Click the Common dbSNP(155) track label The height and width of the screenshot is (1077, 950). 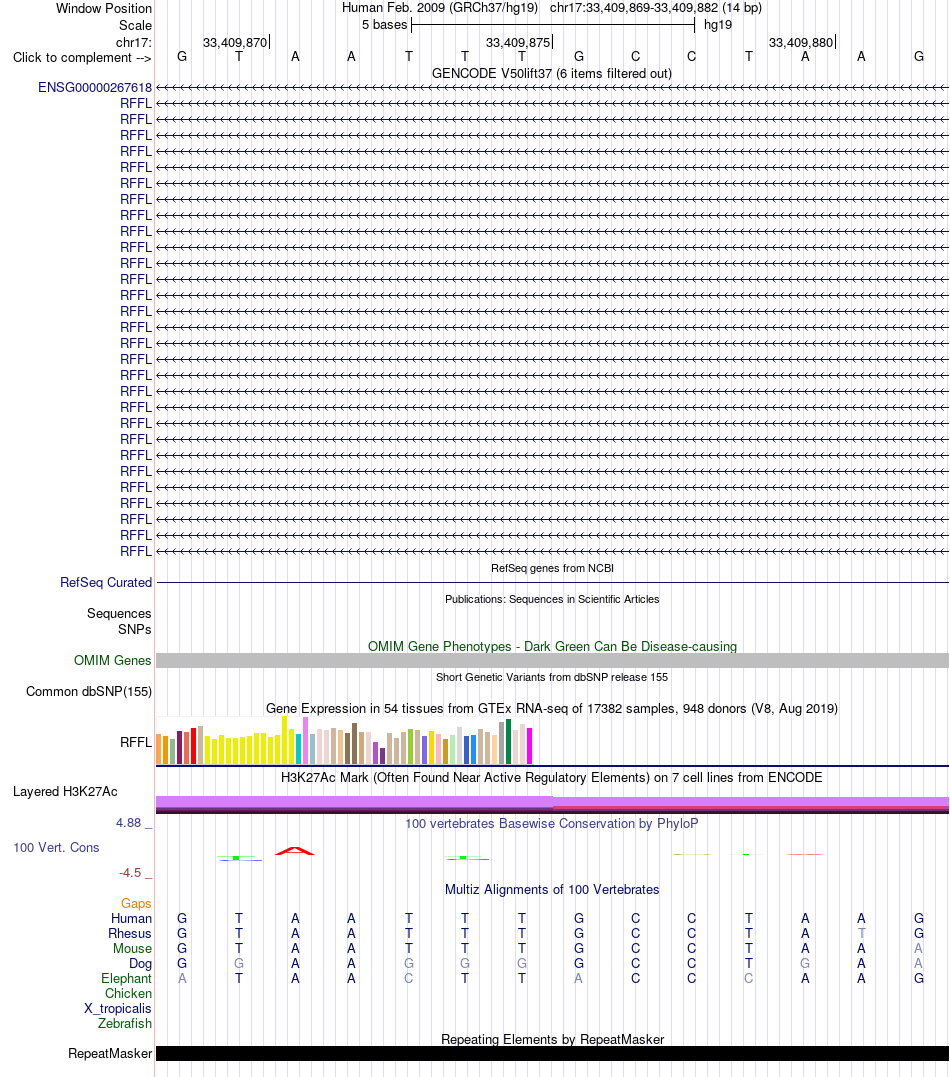(x=89, y=692)
